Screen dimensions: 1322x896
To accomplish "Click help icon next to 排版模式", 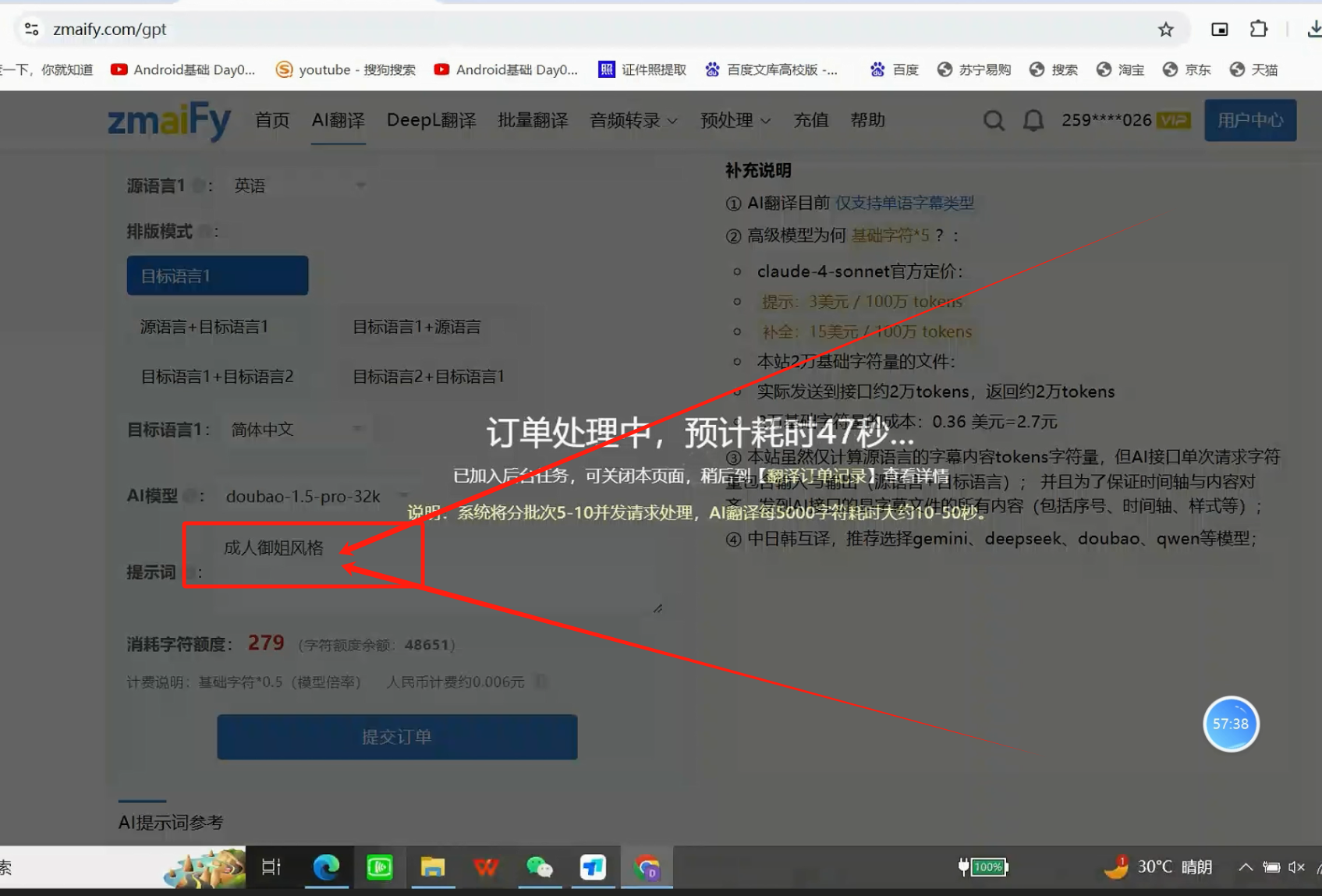I will 204,232.
